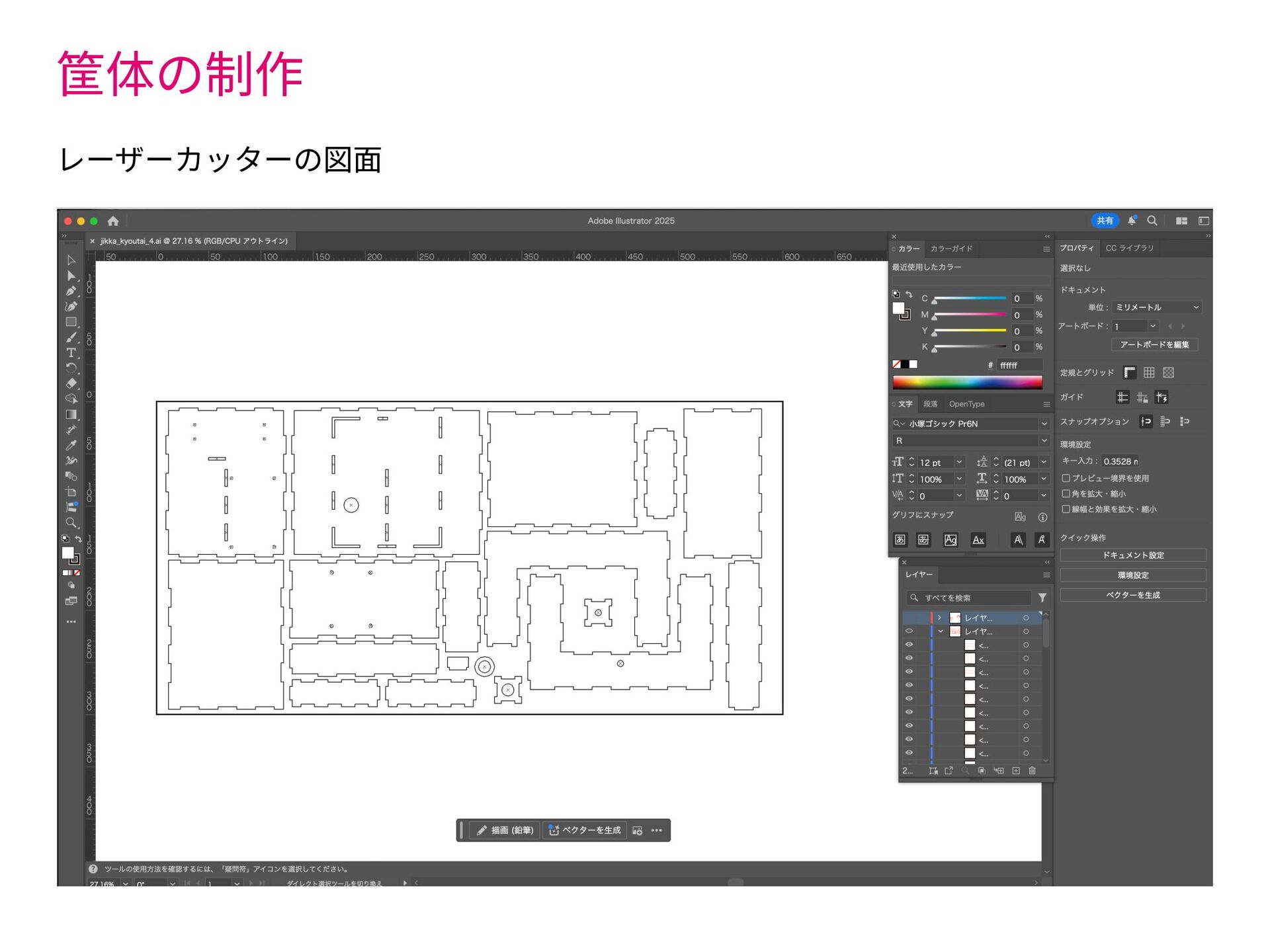Click 環境設定 button in quick actions

tap(1133, 575)
